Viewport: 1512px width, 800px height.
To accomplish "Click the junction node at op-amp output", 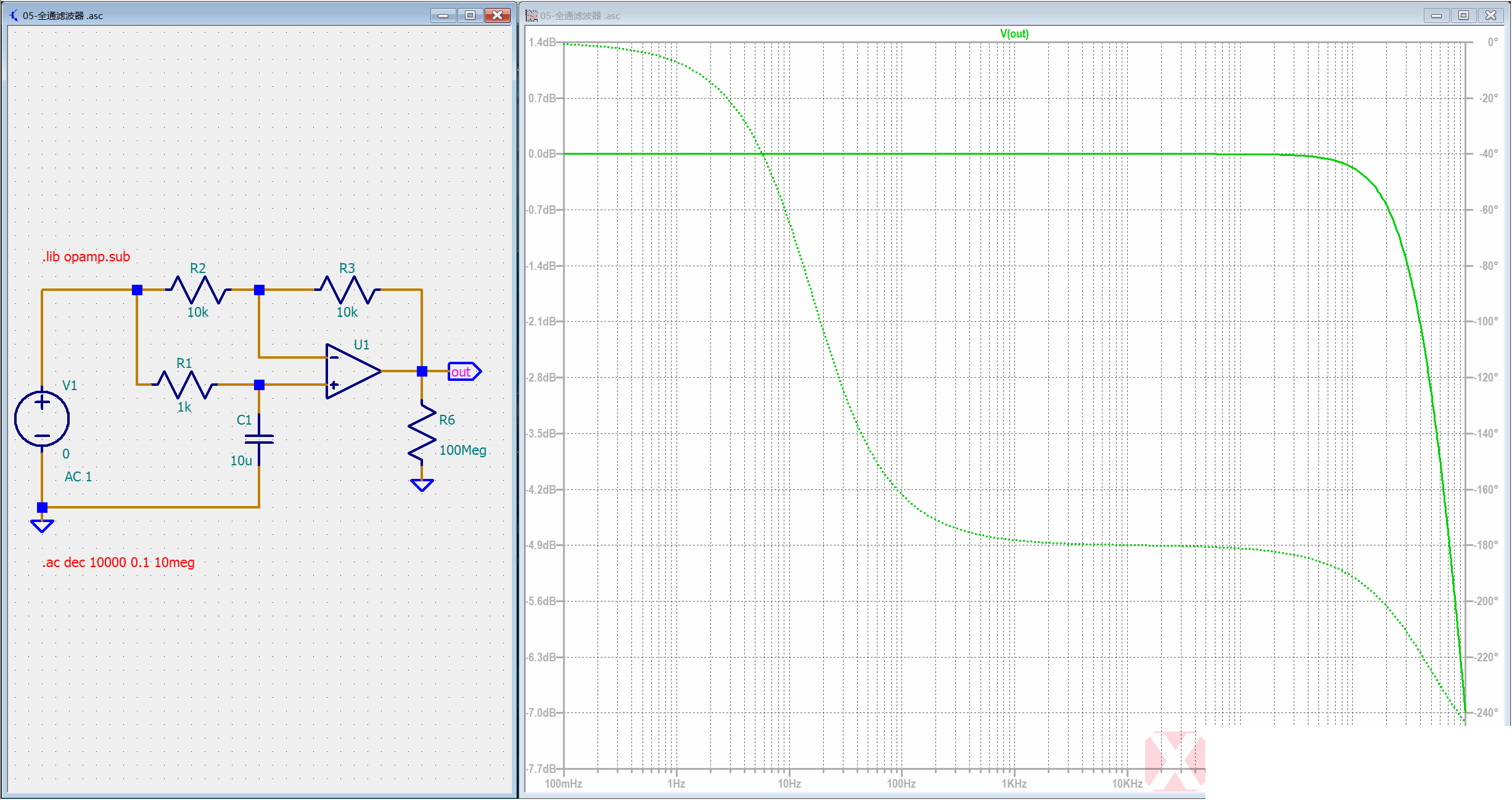I will tap(422, 371).
